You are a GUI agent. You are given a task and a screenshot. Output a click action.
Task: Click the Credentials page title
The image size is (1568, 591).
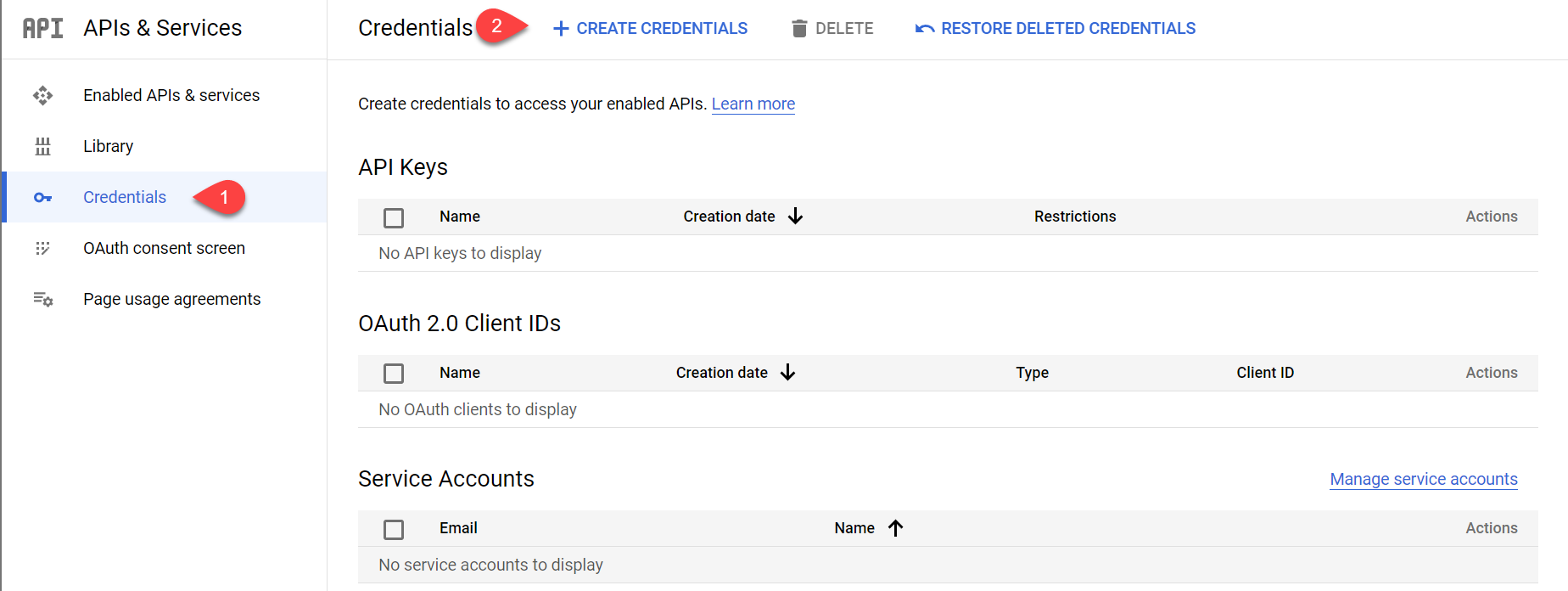click(415, 28)
